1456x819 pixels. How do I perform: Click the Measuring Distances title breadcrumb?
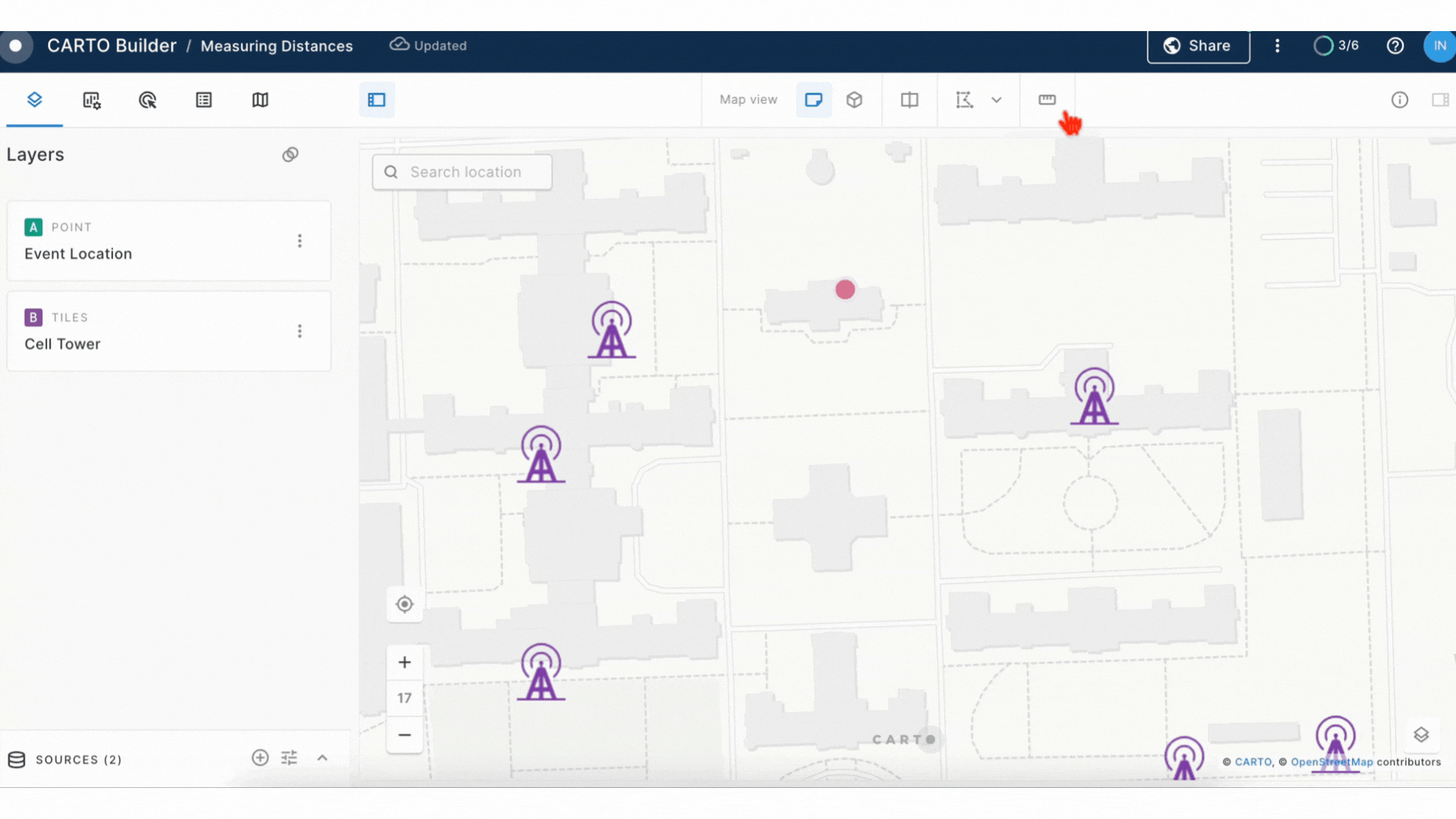(x=276, y=45)
